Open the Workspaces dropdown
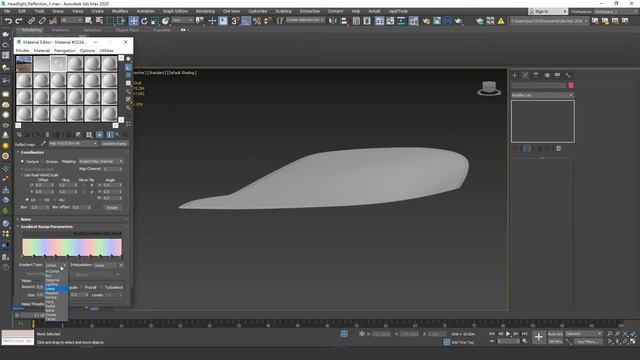This screenshot has height=360, width=640. point(616,11)
